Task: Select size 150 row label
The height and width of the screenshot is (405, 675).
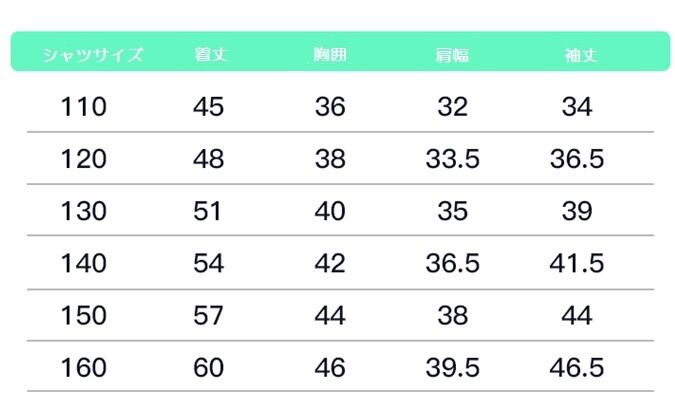Action: coord(83,316)
